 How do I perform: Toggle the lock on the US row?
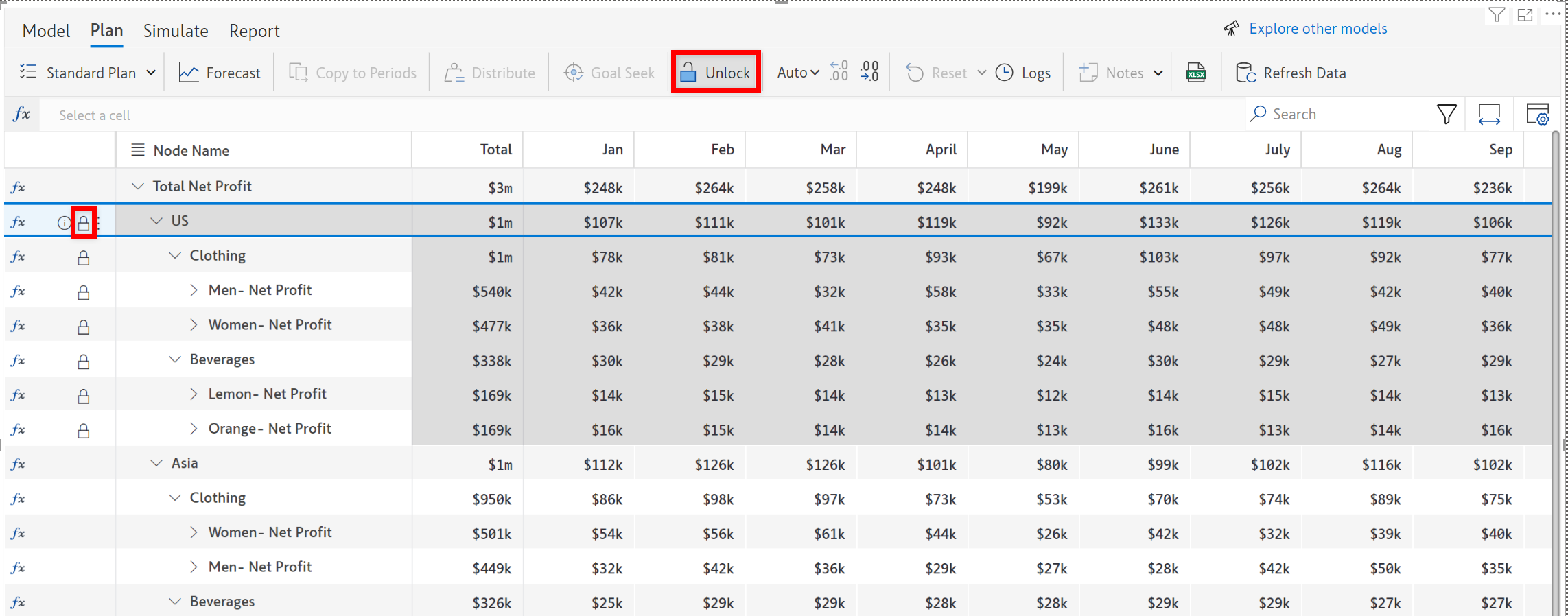click(83, 223)
